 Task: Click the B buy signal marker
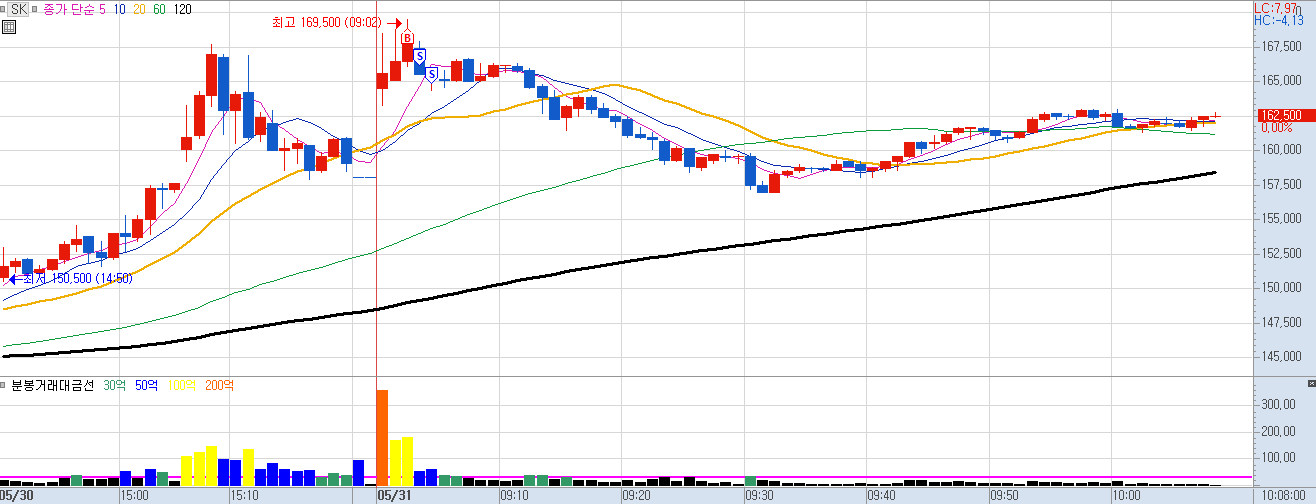pyautogui.click(x=408, y=38)
